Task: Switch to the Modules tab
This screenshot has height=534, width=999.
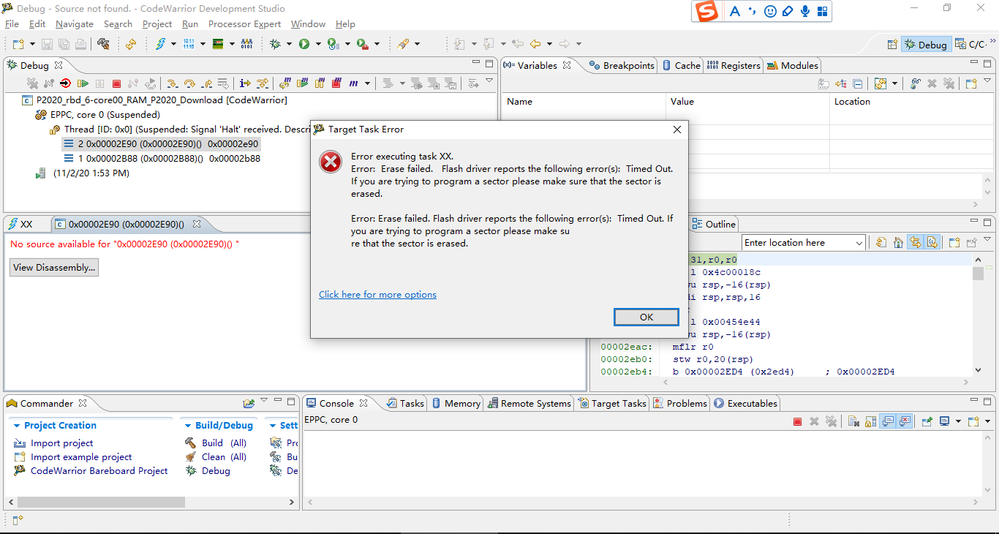Action: pos(793,66)
